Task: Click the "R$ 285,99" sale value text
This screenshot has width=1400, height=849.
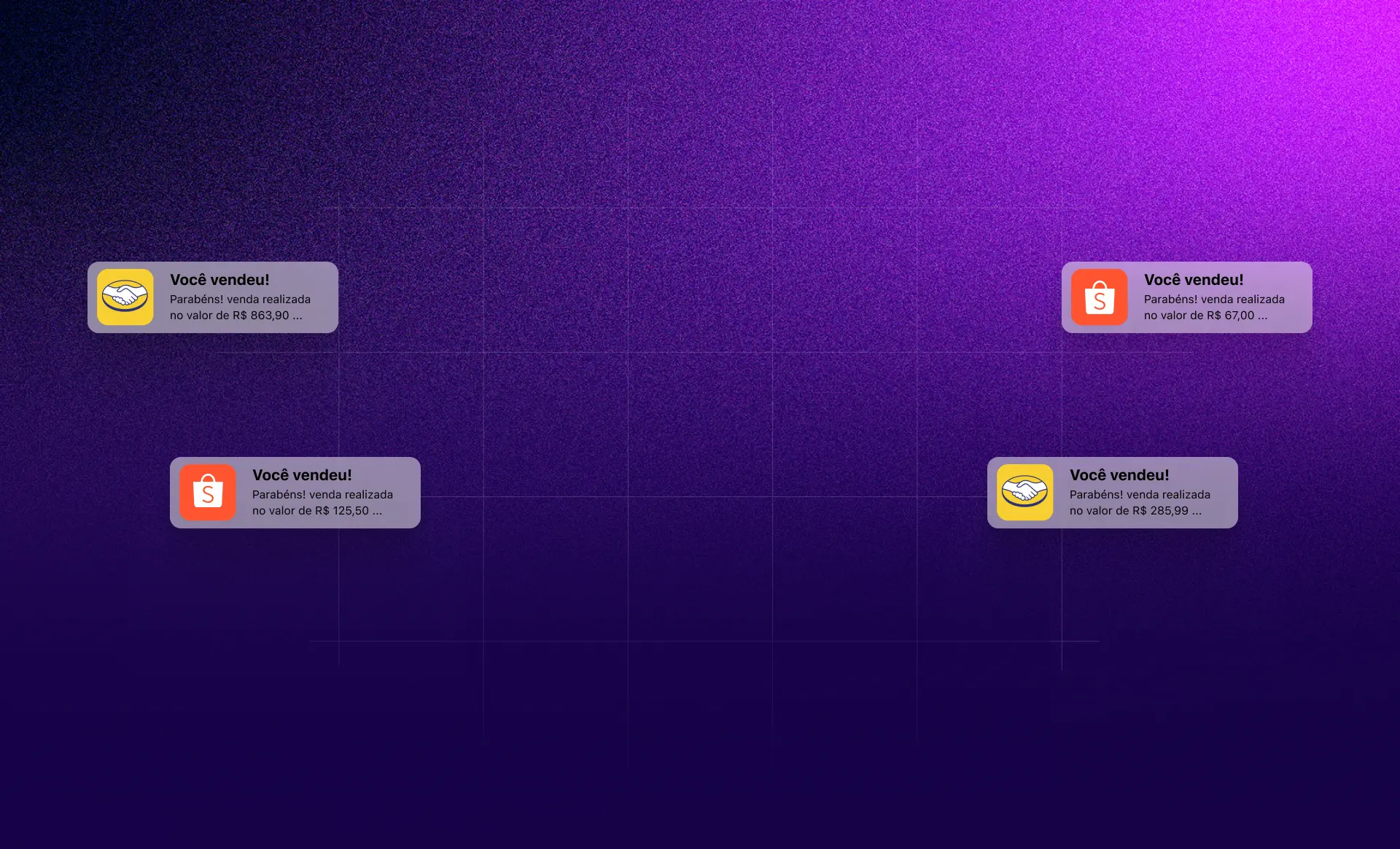Action: 1160,511
